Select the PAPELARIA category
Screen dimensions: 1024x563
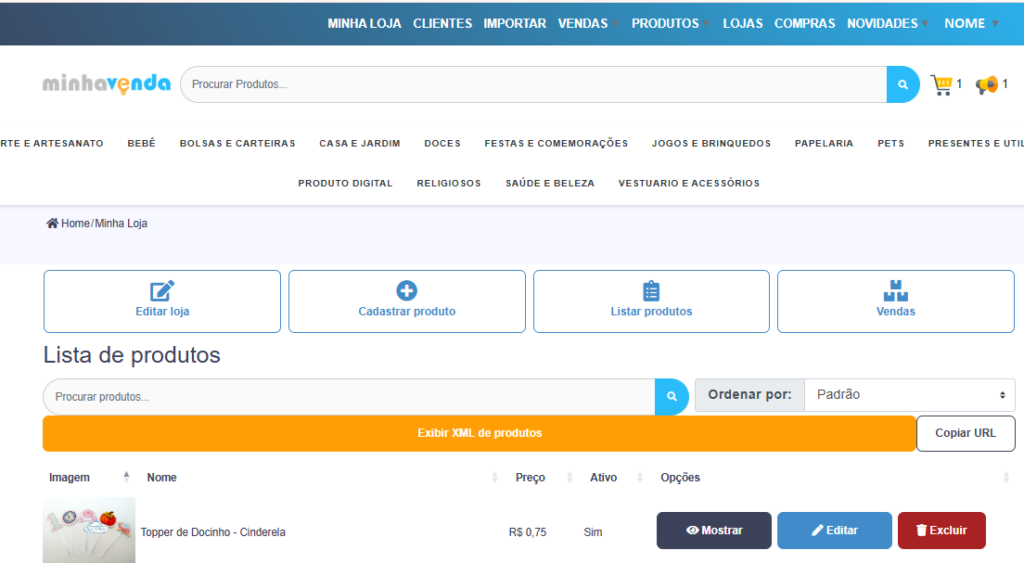coord(824,143)
